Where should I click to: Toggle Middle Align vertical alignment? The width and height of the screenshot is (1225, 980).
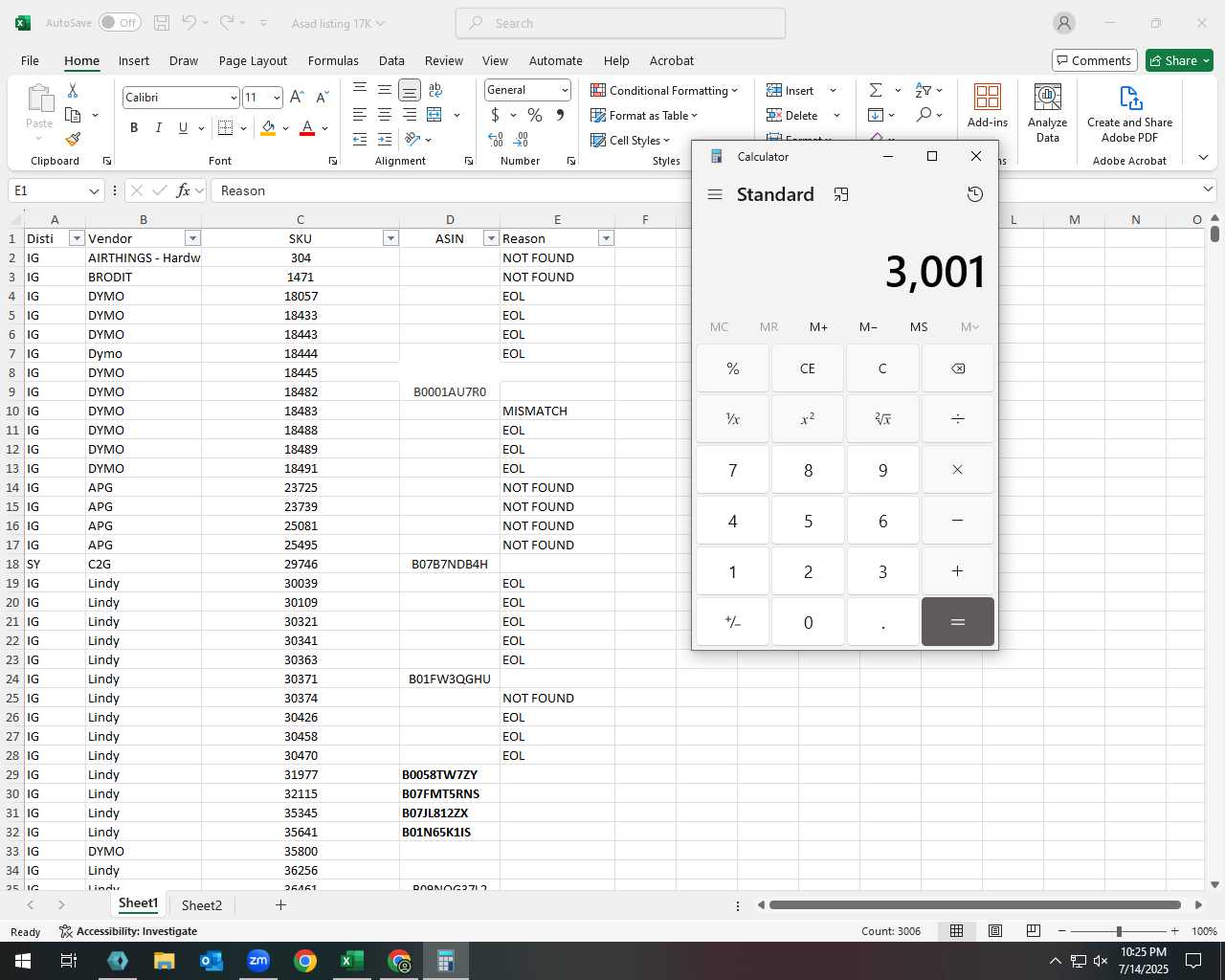point(385,90)
